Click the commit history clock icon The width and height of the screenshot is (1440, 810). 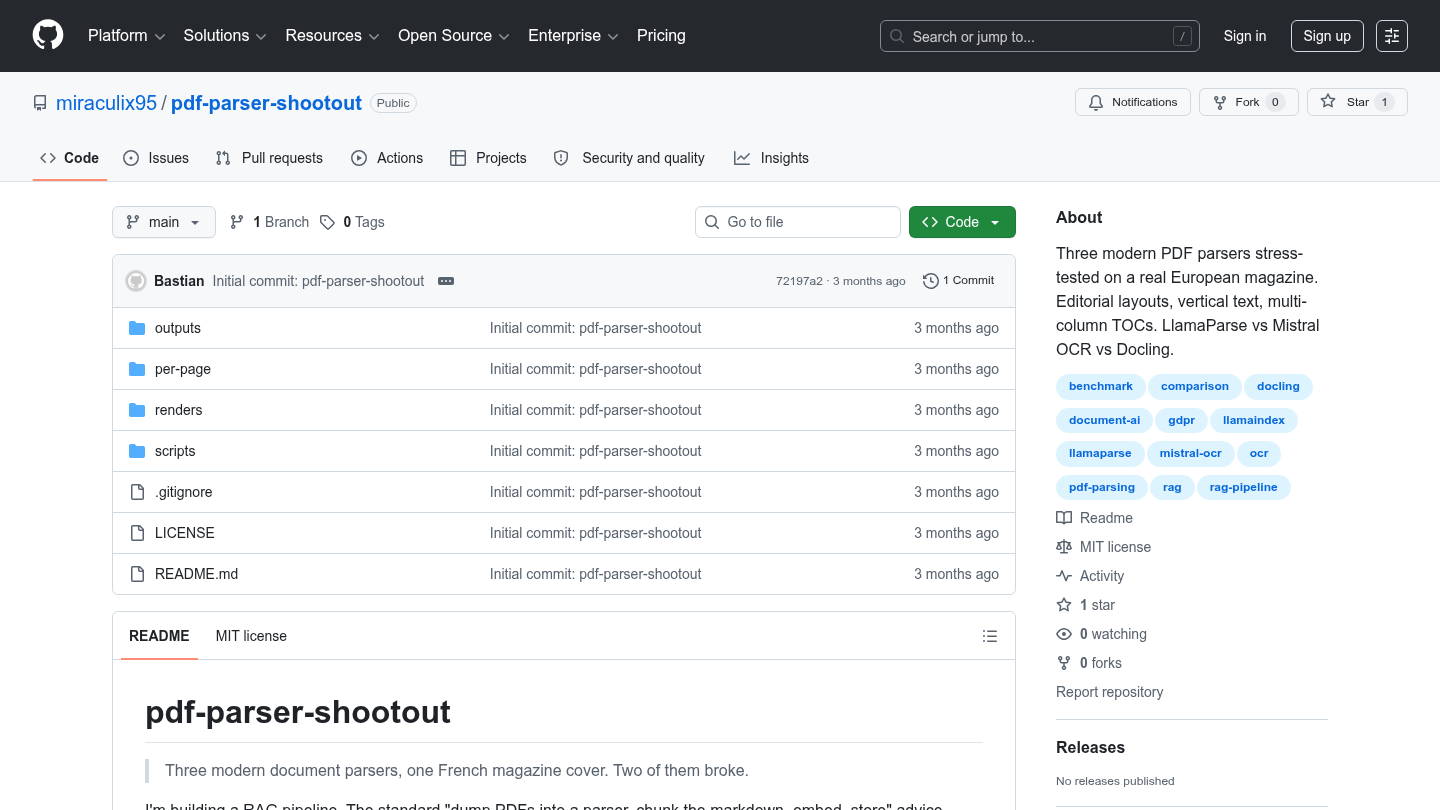pyautogui.click(x=930, y=281)
